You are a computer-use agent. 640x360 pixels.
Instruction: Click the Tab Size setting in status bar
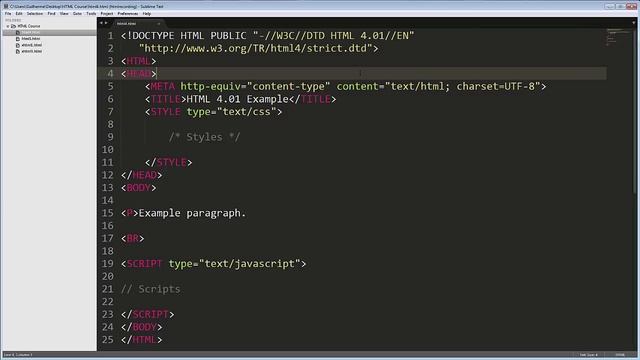point(588,355)
